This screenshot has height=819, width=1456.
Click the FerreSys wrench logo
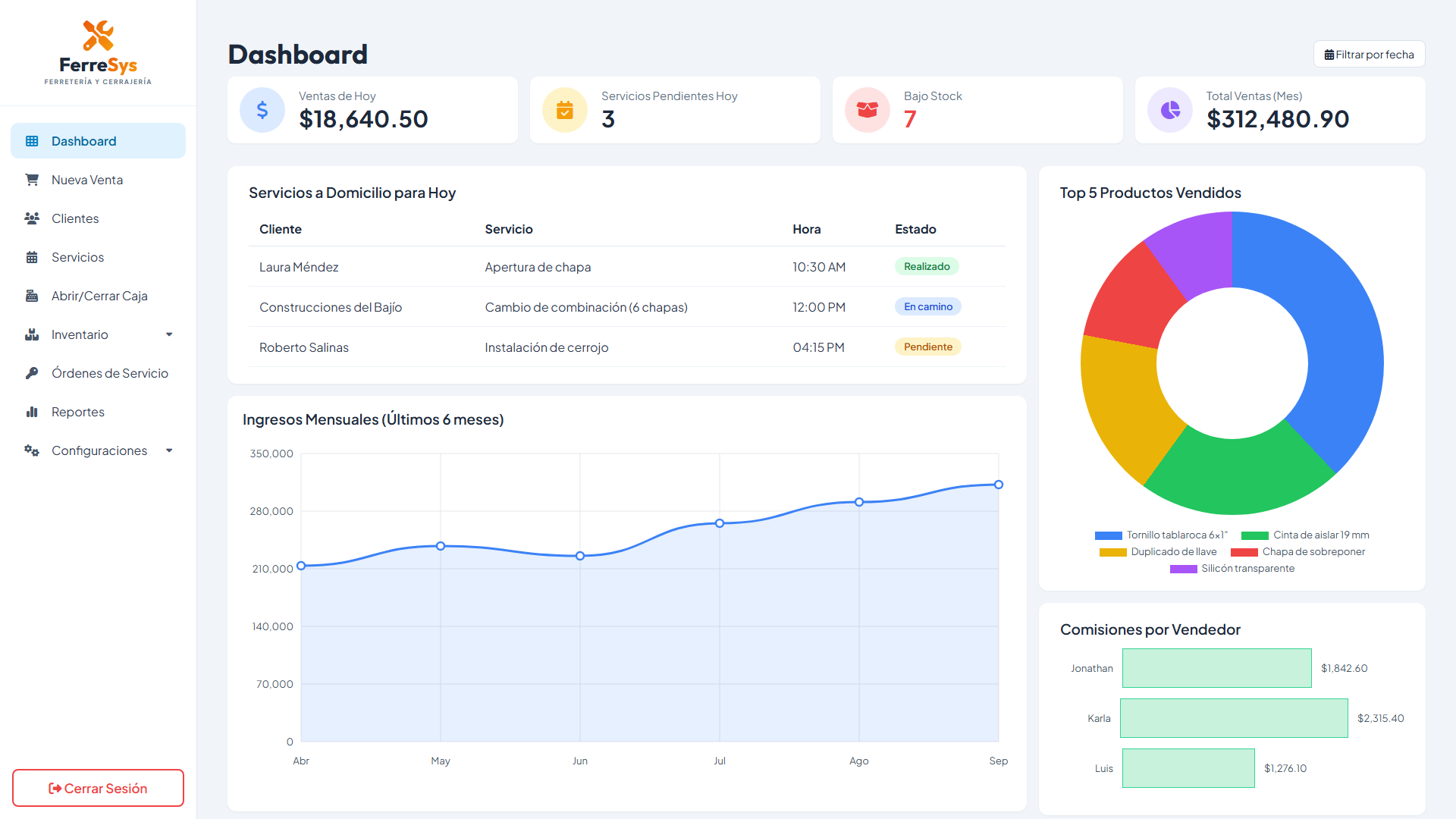point(98,36)
